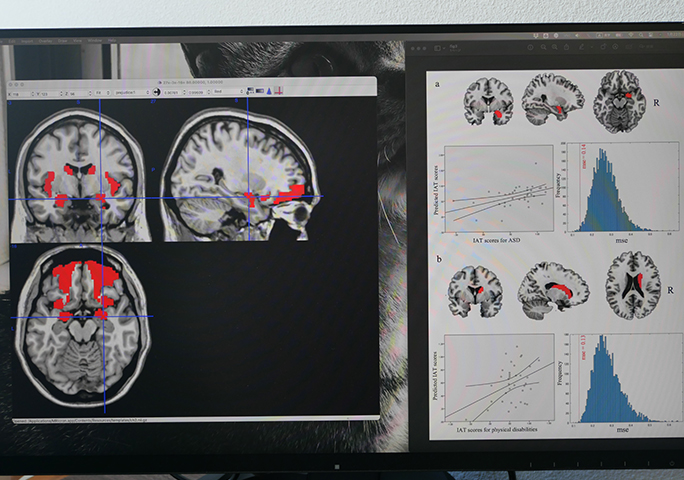Screen dimensions: 684x480
Task: Open the View menu
Action: click(77, 41)
